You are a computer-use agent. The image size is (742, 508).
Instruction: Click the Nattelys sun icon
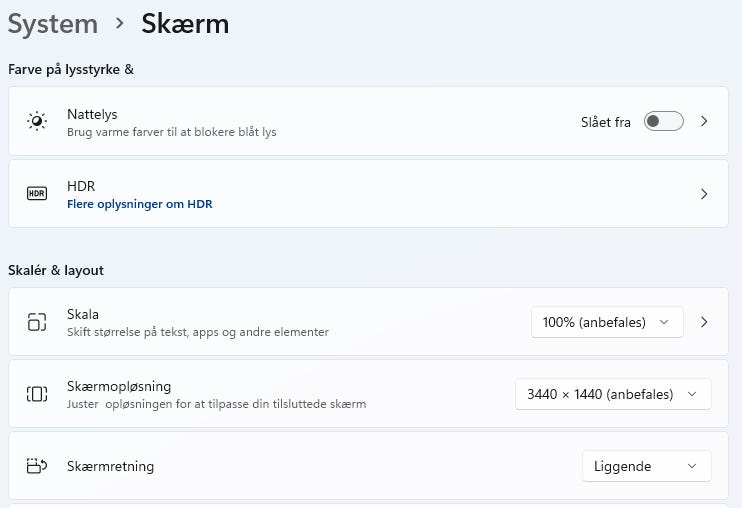37,122
